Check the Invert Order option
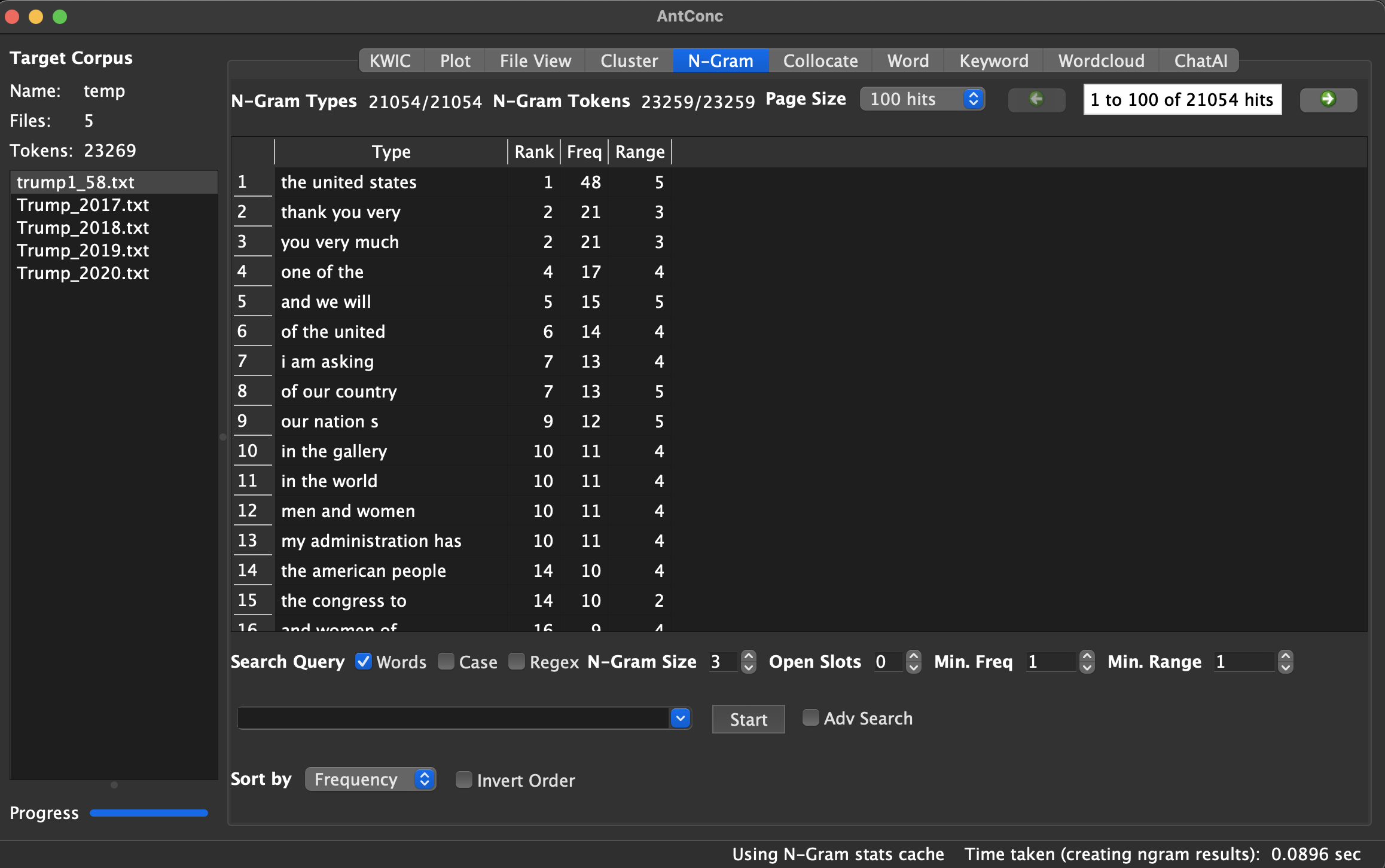 (x=463, y=780)
